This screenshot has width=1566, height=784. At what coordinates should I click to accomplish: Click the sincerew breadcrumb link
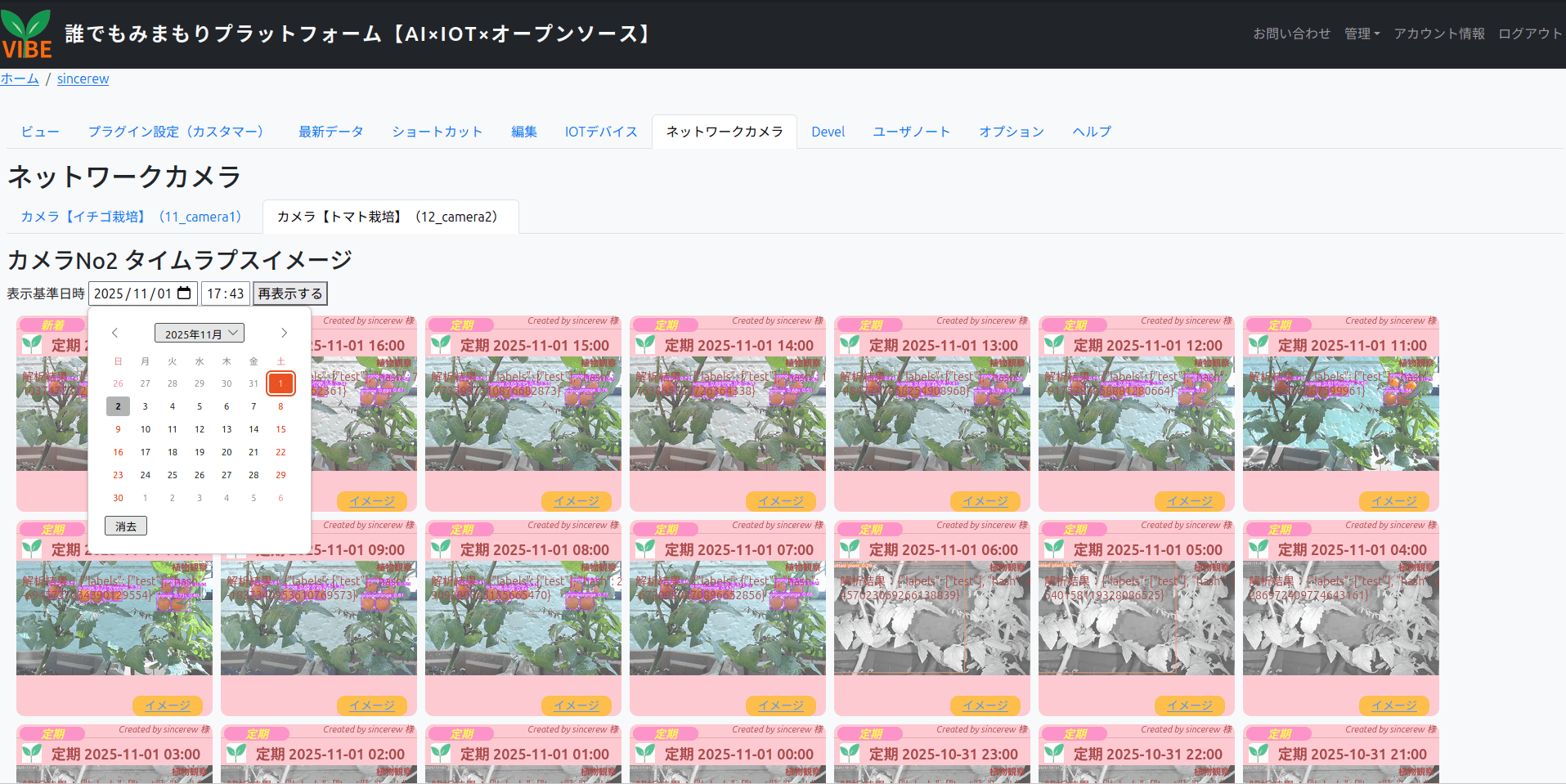tap(83, 78)
